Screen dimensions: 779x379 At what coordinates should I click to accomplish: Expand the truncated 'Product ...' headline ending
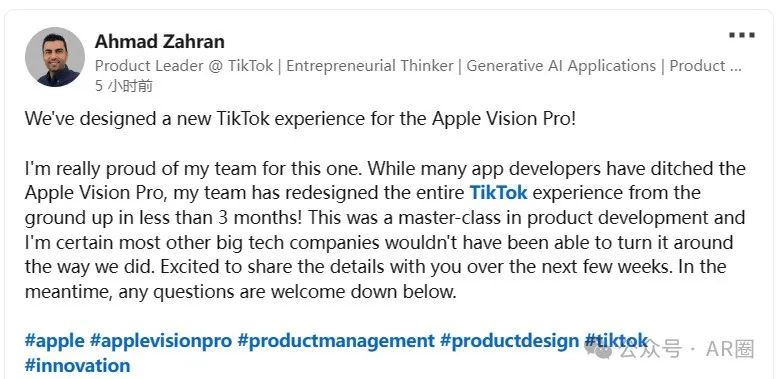(x=705, y=66)
